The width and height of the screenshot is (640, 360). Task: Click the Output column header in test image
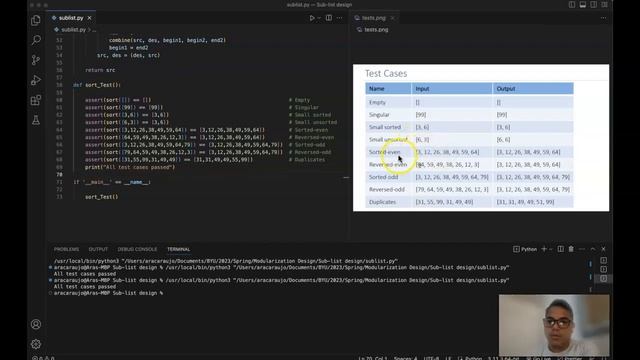506,89
